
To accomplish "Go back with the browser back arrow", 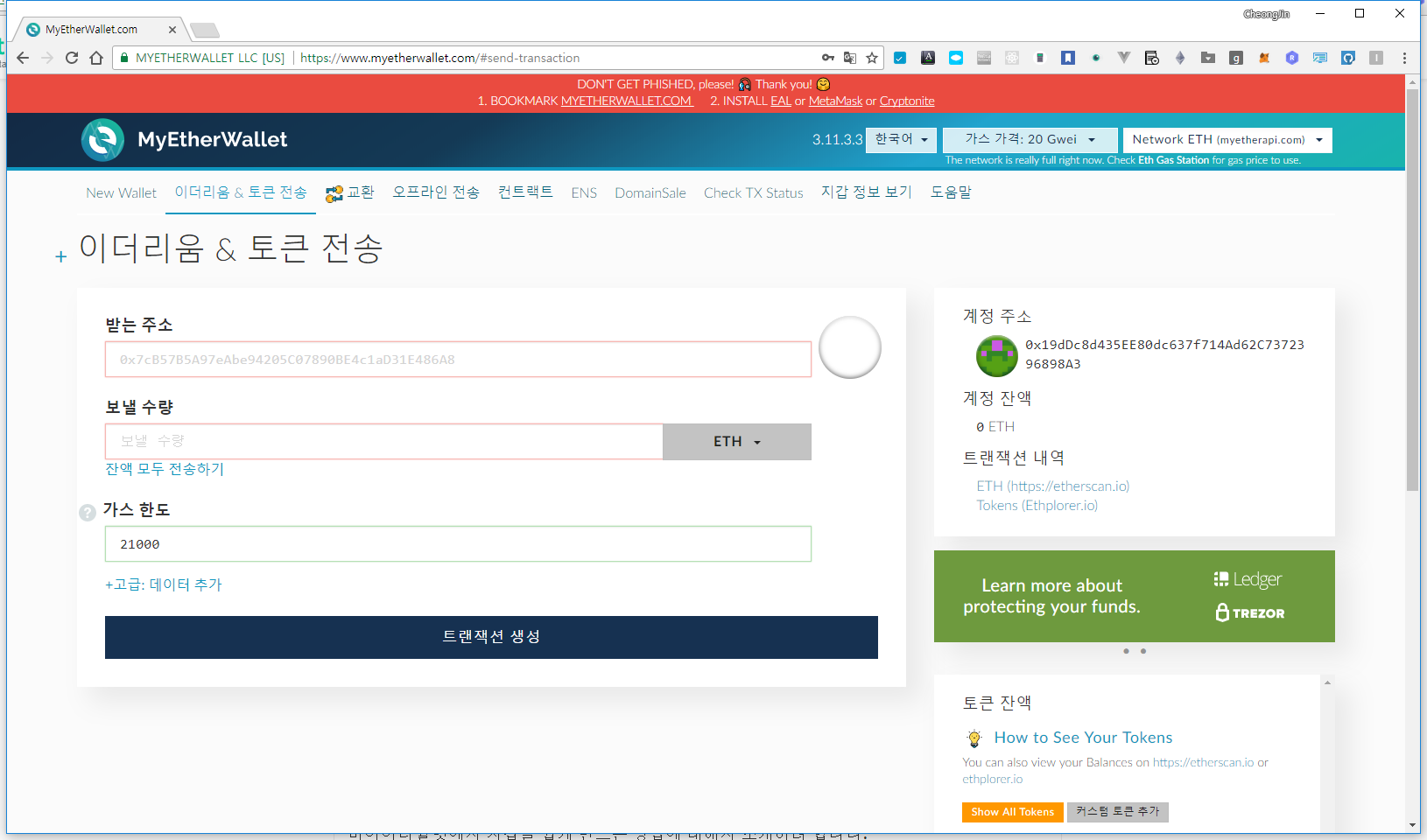I will pos(23,58).
